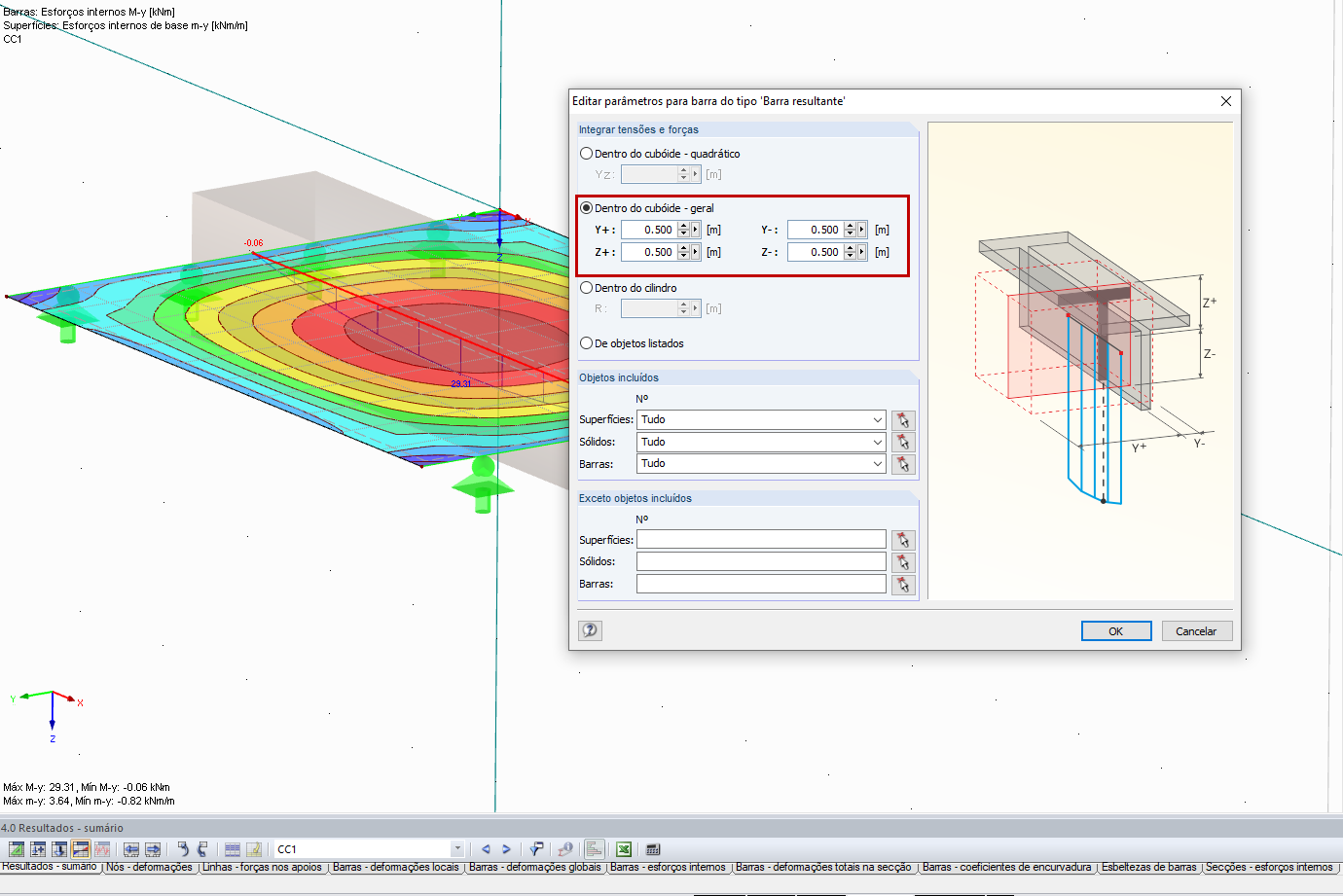Close the 'Editar parâmetros' dialog with X
This screenshot has width=1343, height=896.
point(1226,101)
